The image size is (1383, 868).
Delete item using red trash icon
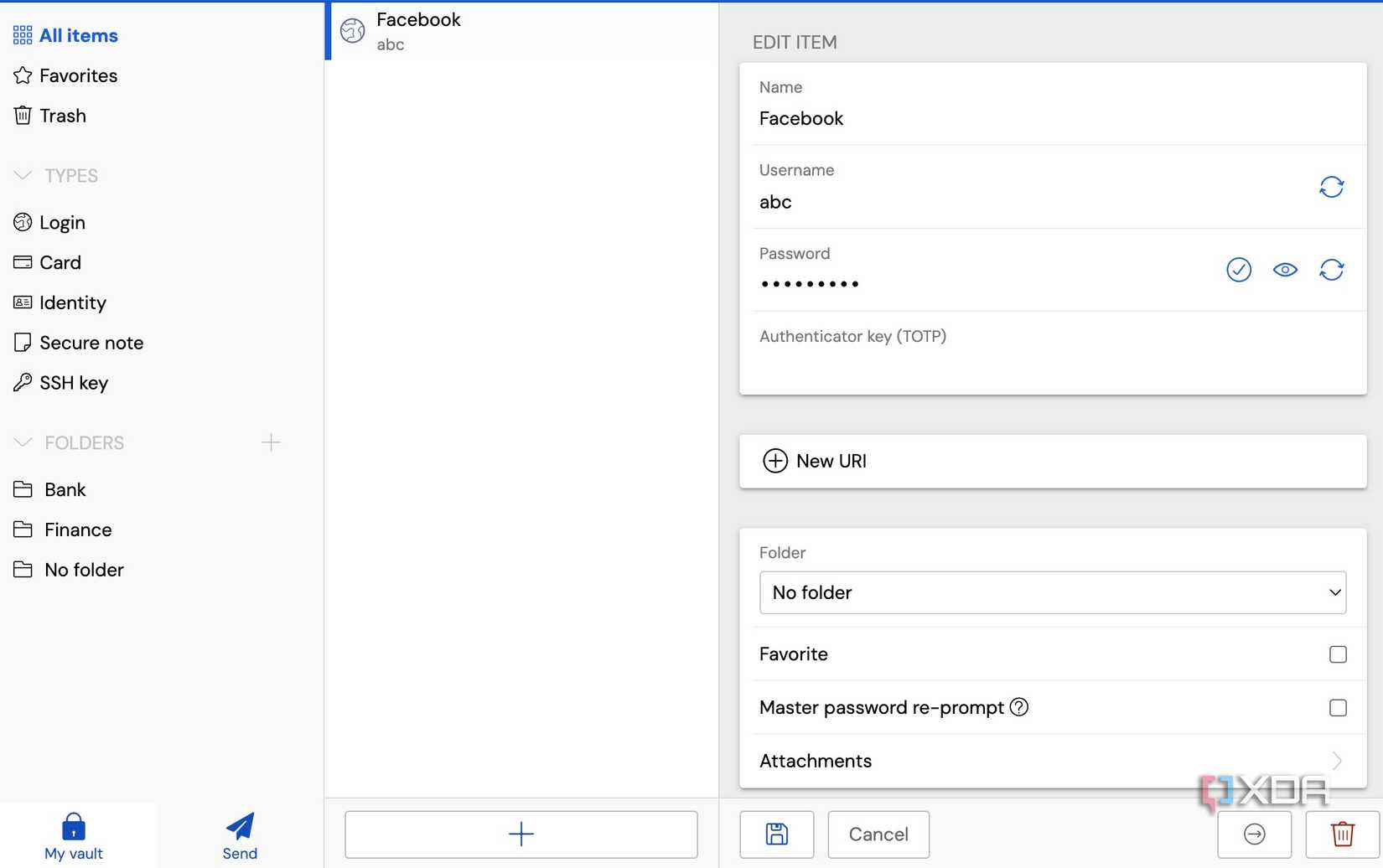pos(1343,834)
